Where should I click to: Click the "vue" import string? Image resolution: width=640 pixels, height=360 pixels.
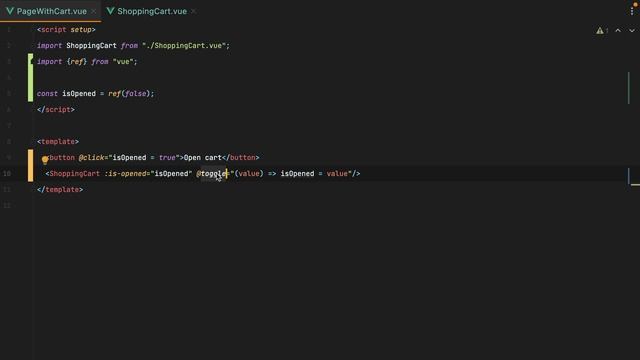coord(123,62)
